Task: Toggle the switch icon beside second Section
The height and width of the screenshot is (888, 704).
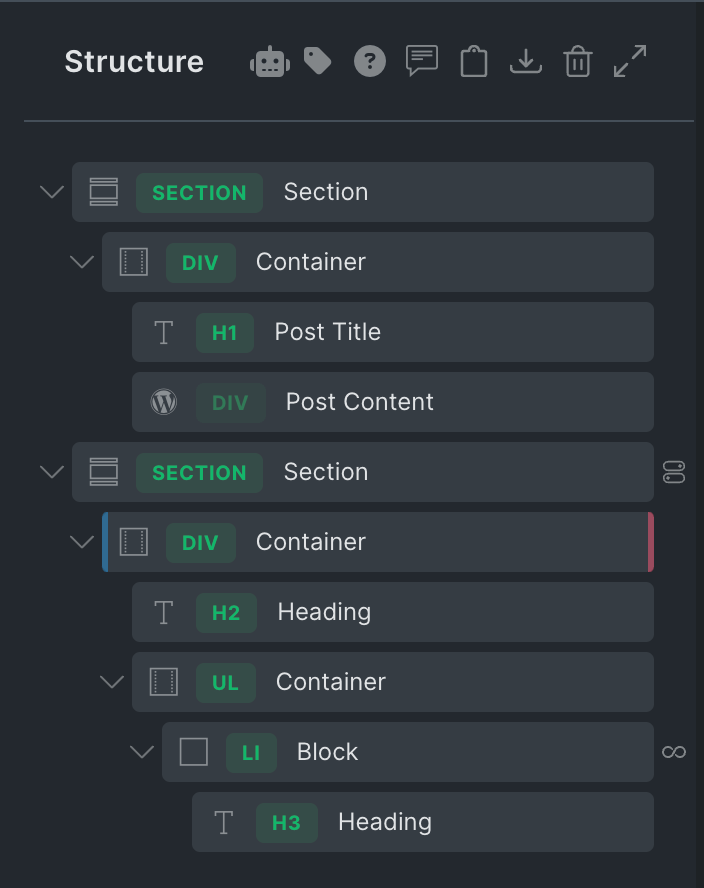Action: [674, 472]
